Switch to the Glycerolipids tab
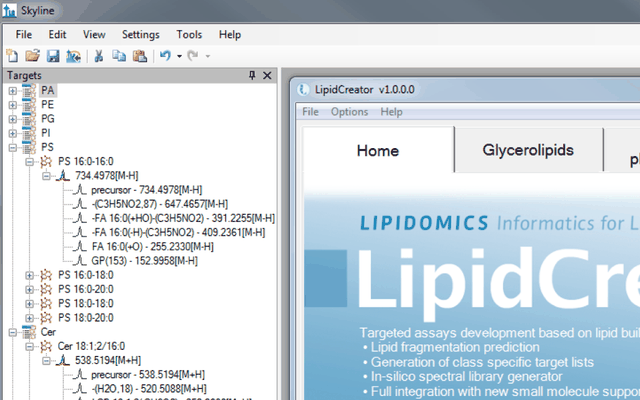 pyautogui.click(x=528, y=150)
